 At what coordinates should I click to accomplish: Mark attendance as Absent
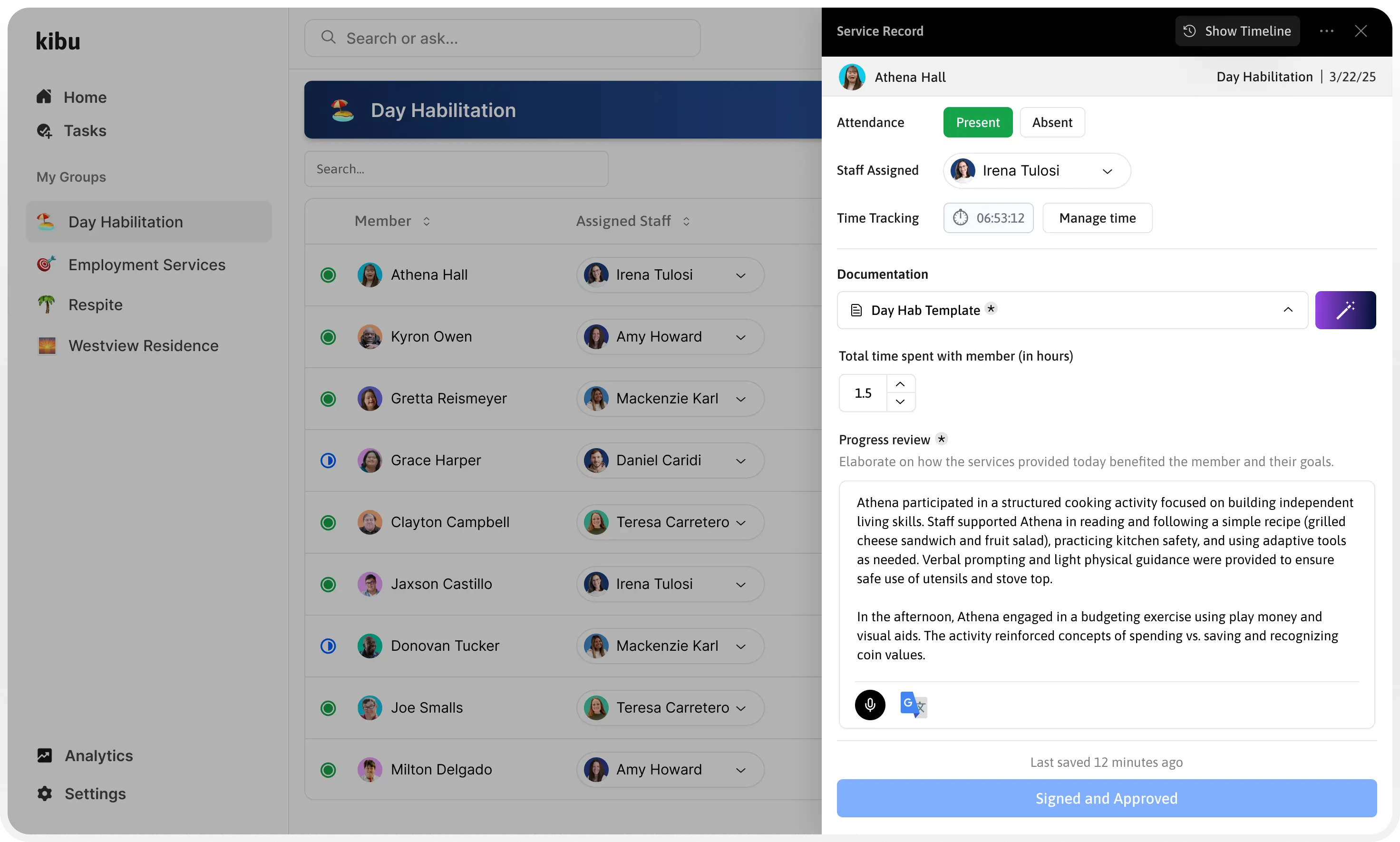[x=1052, y=123]
